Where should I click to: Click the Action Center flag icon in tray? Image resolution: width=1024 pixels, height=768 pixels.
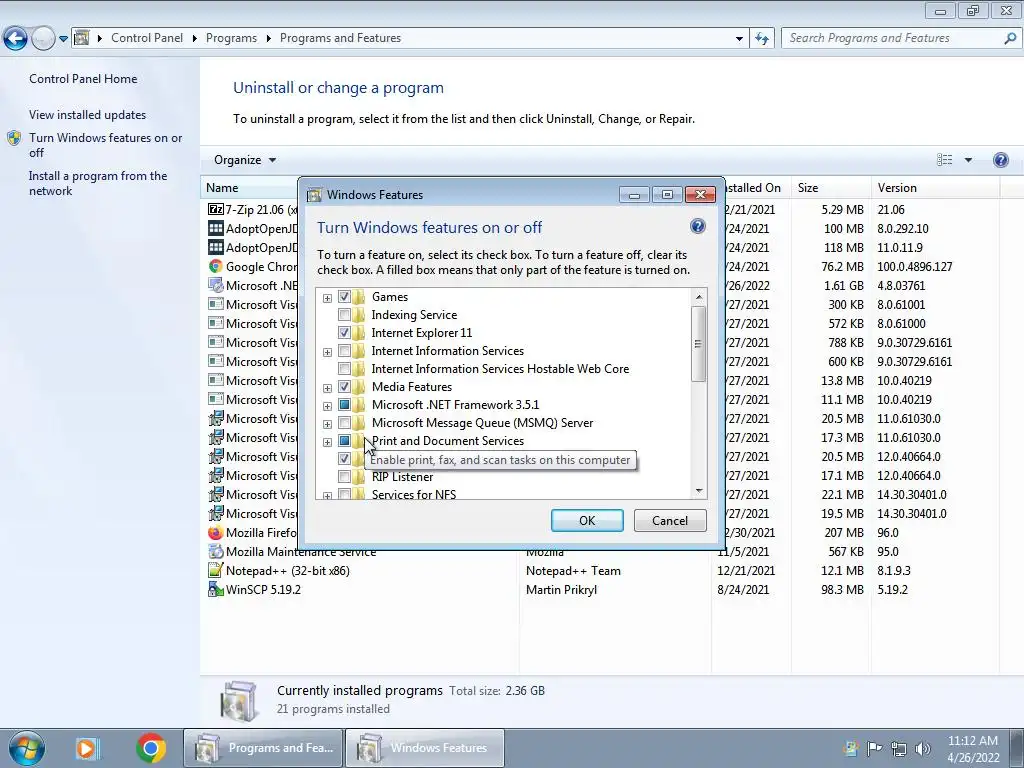pyautogui.click(x=874, y=749)
